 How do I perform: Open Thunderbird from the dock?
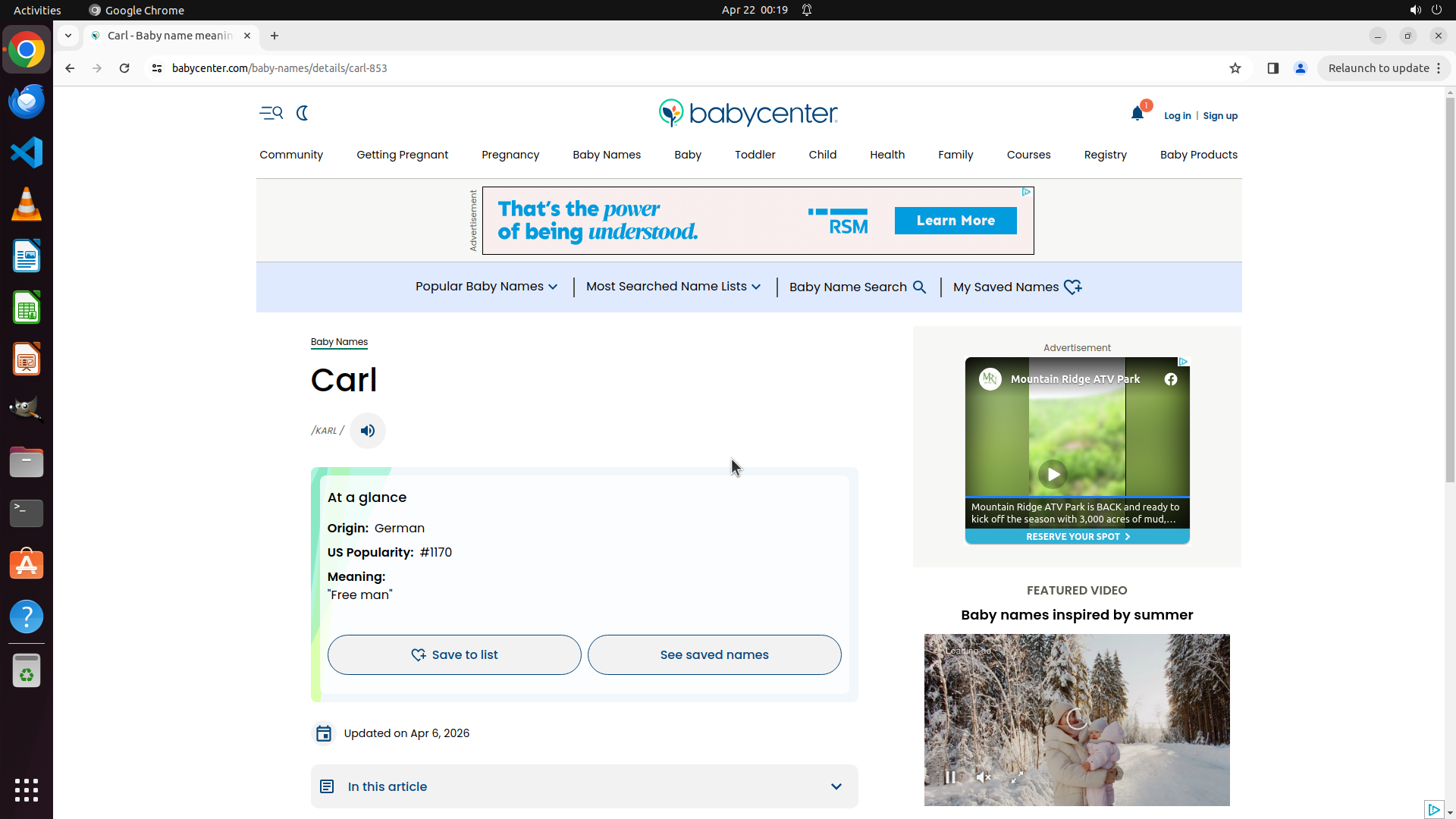coord(27,101)
